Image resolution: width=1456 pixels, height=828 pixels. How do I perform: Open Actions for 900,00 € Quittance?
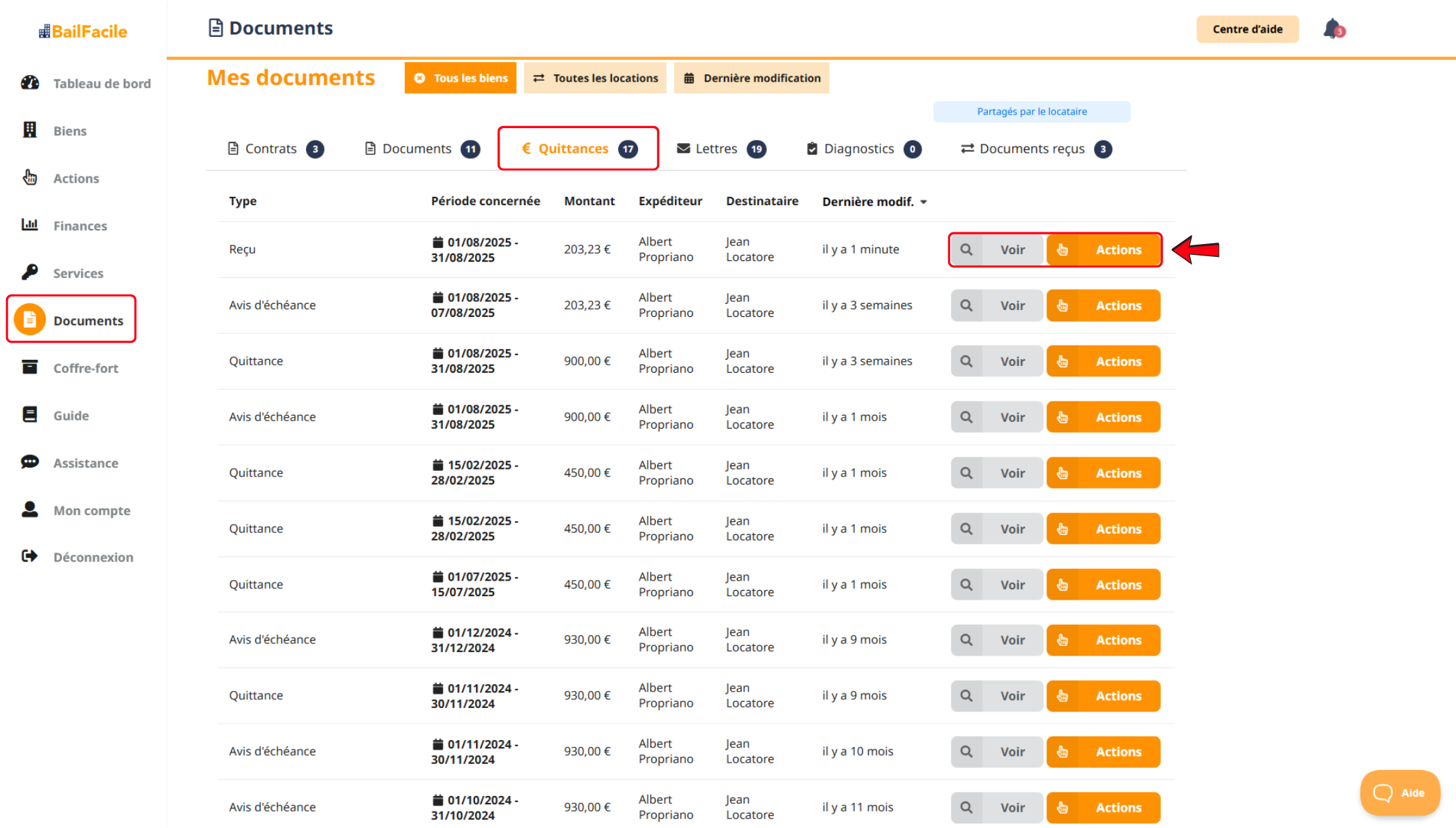[x=1103, y=361]
